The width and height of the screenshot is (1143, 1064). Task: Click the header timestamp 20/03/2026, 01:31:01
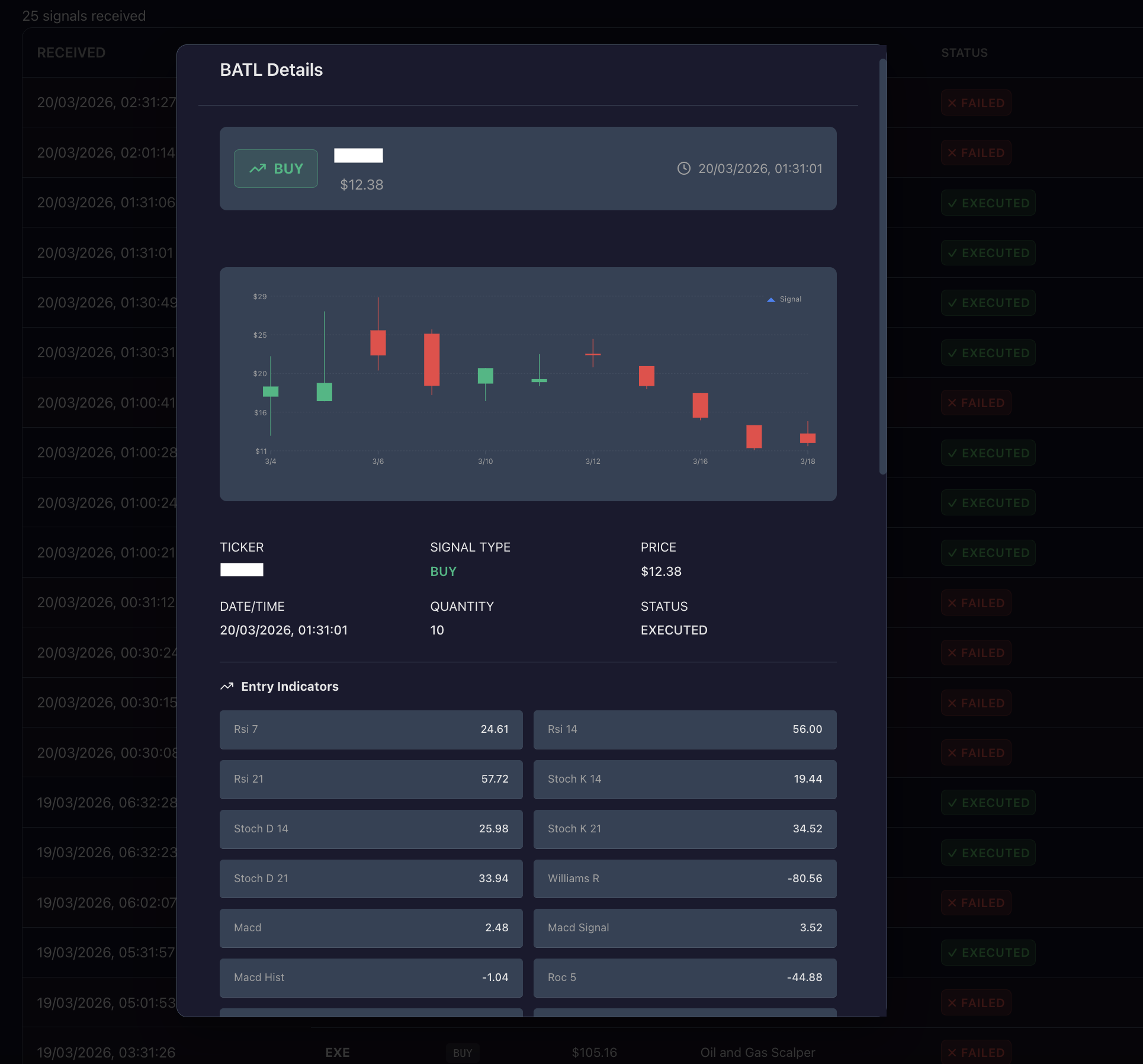(760, 168)
